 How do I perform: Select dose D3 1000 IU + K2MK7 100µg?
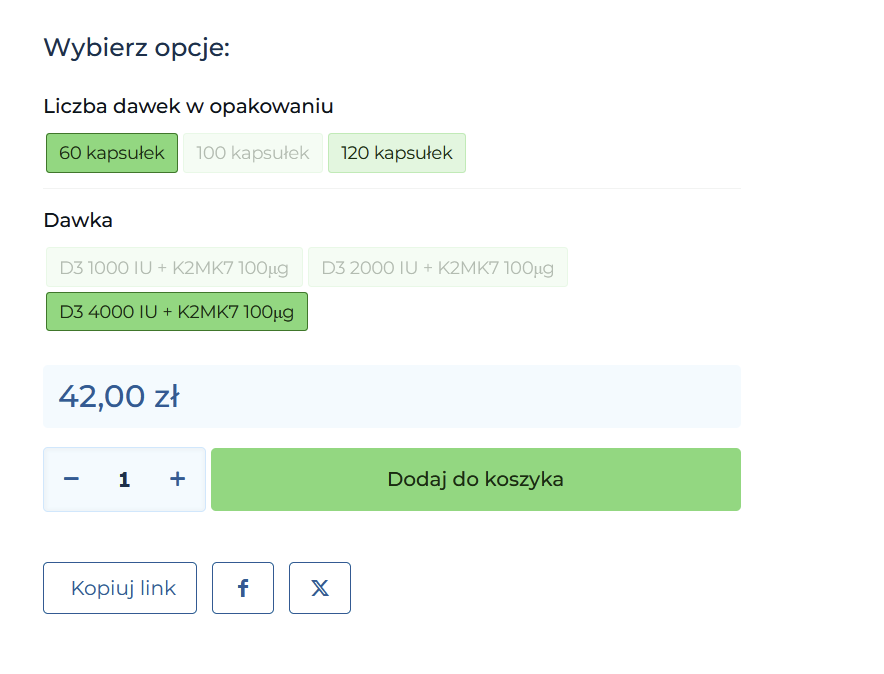coord(174,267)
